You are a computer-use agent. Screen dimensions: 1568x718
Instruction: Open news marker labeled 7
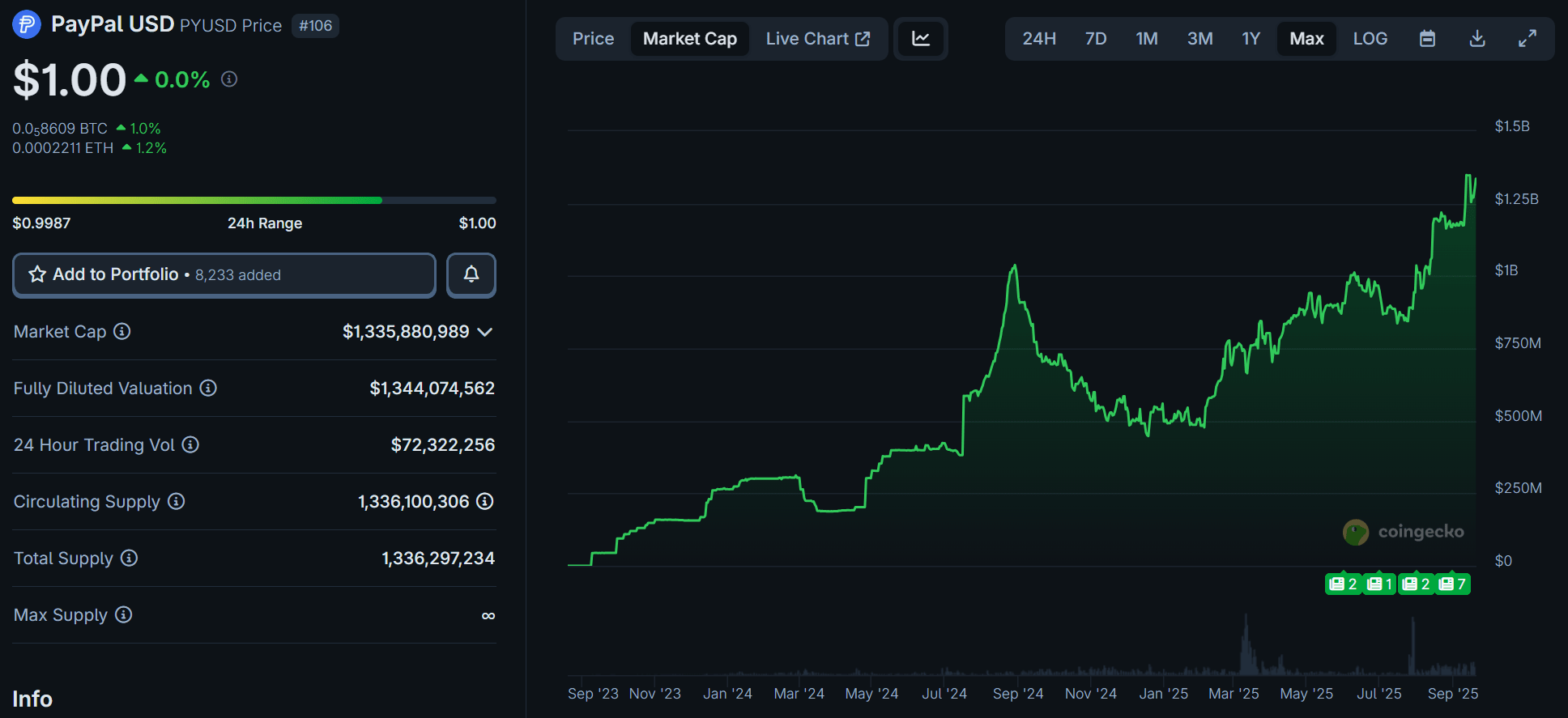pos(1453,584)
